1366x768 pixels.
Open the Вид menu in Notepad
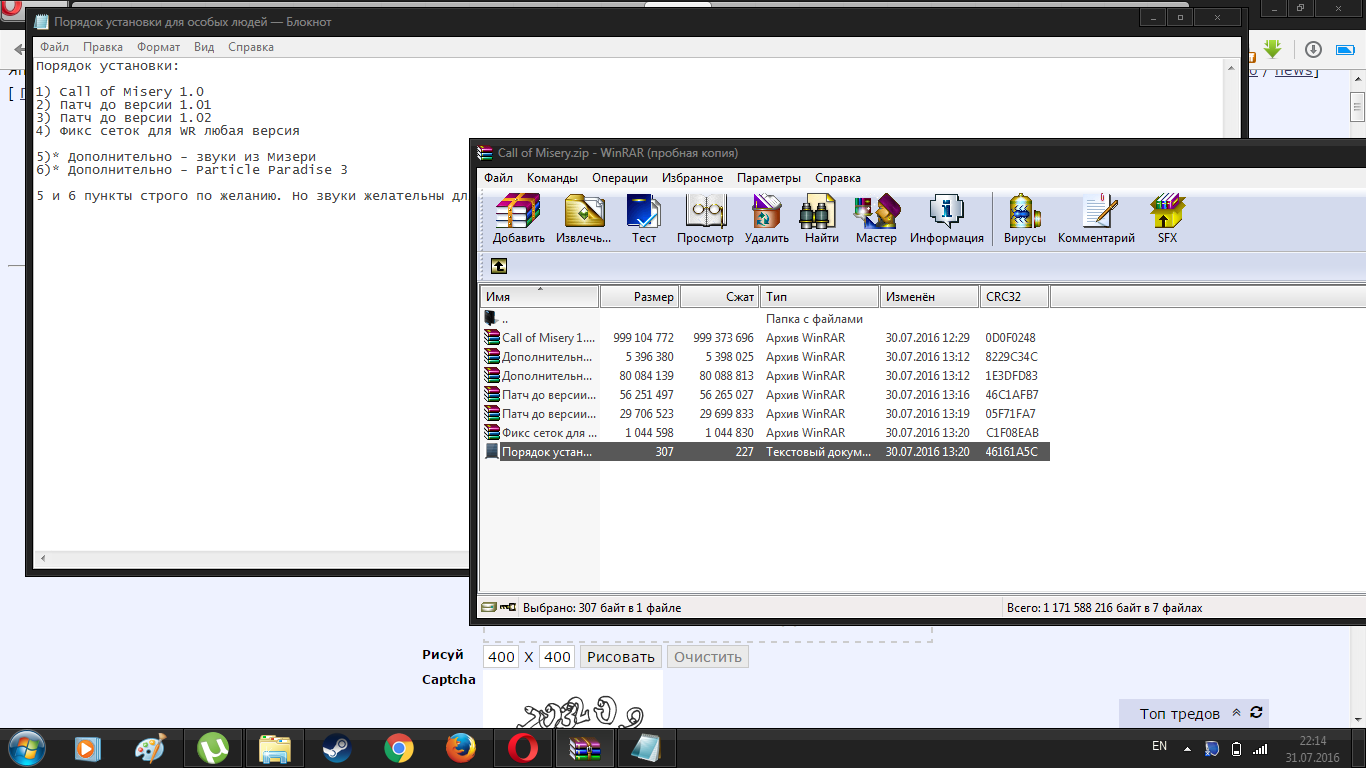pos(204,47)
